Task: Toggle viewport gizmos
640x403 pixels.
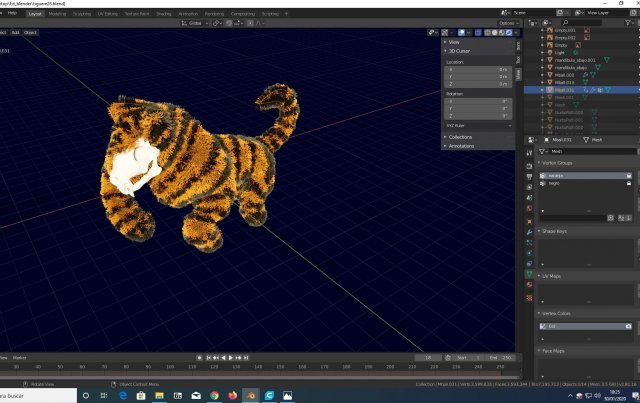Action: (x=445, y=32)
